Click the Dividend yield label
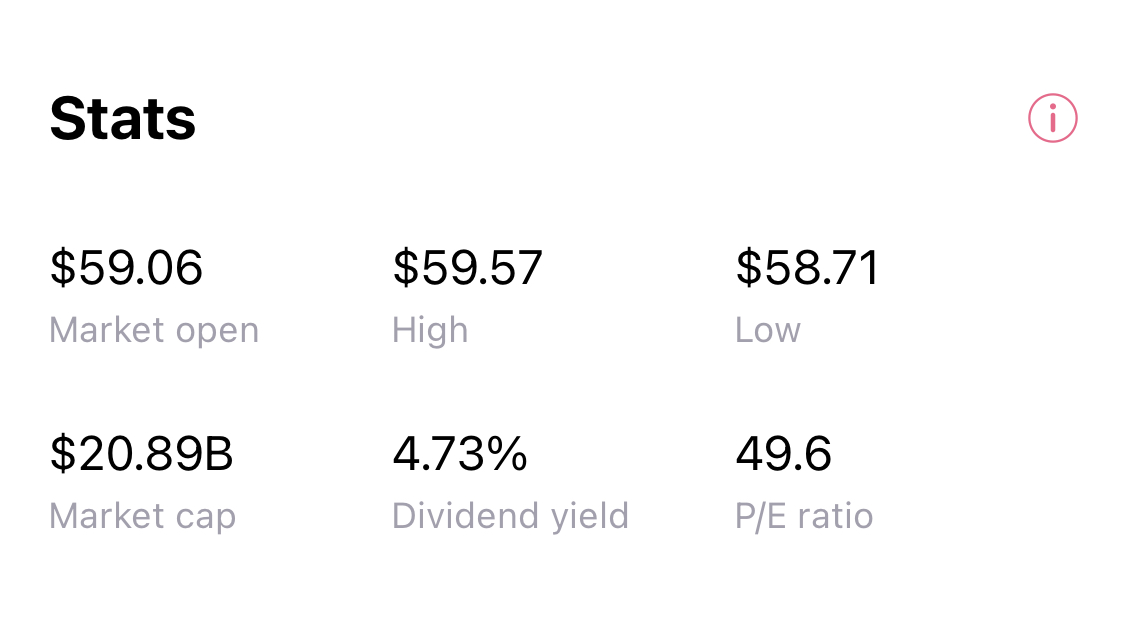1125x640 pixels. pyautogui.click(x=510, y=516)
